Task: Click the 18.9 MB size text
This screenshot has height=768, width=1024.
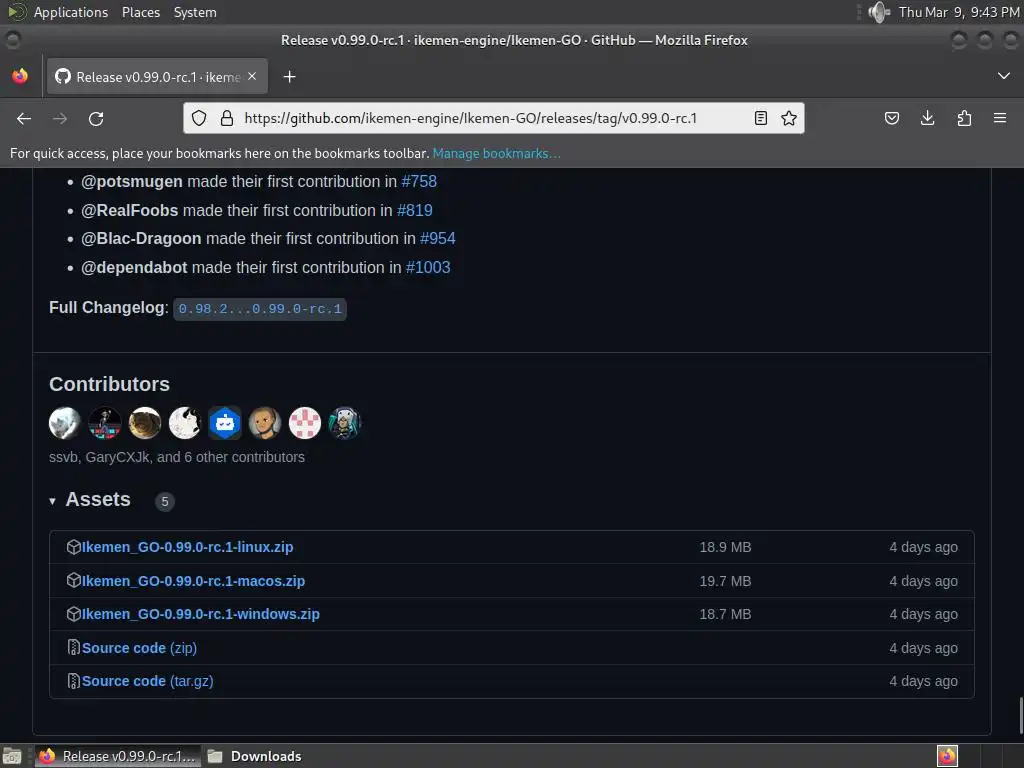Action: [726, 547]
